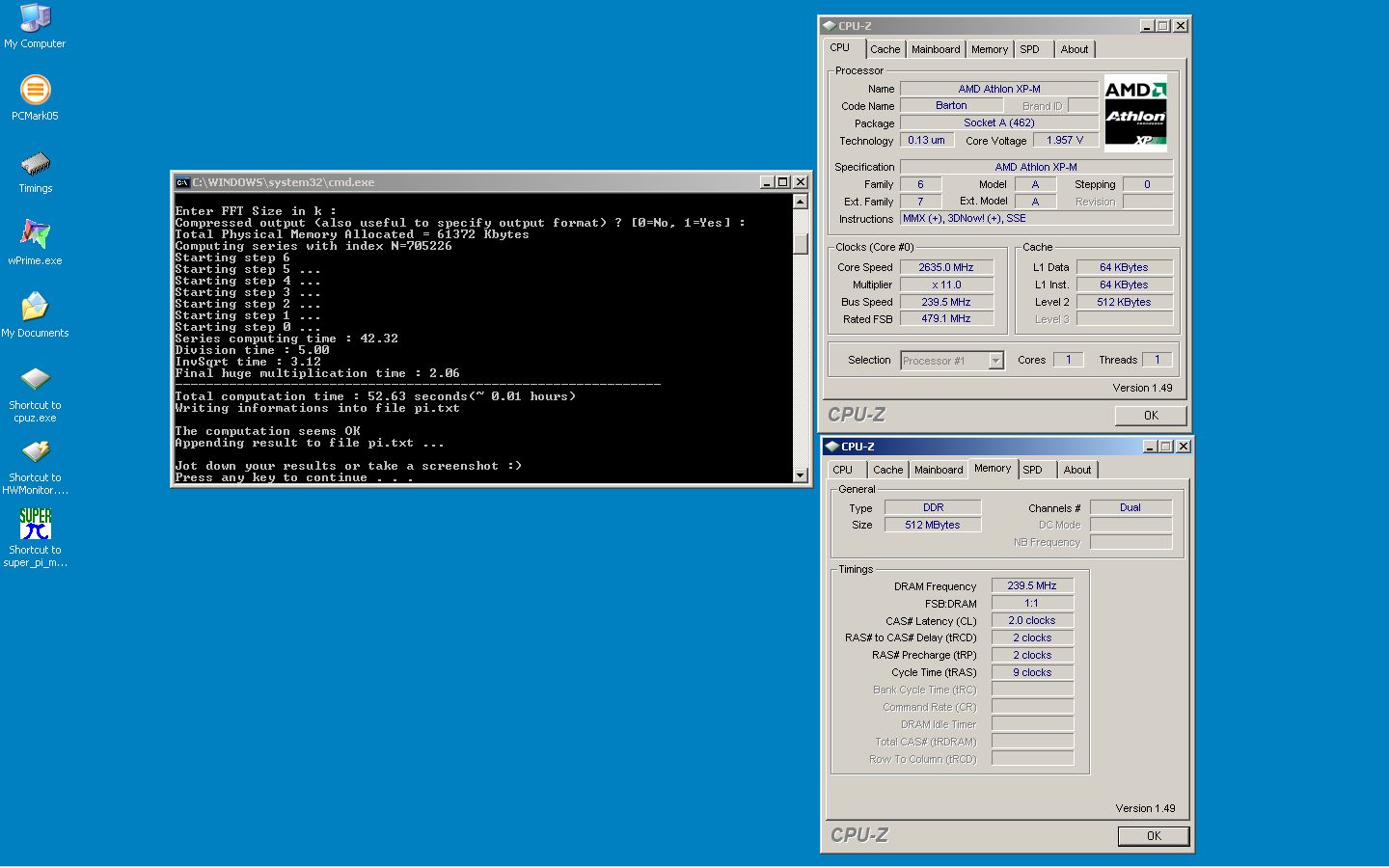This screenshot has width=1389, height=868.
Task: Click the Cycle Time 9 clocks field
Action: pyautogui.click(x=1032, y=672)
